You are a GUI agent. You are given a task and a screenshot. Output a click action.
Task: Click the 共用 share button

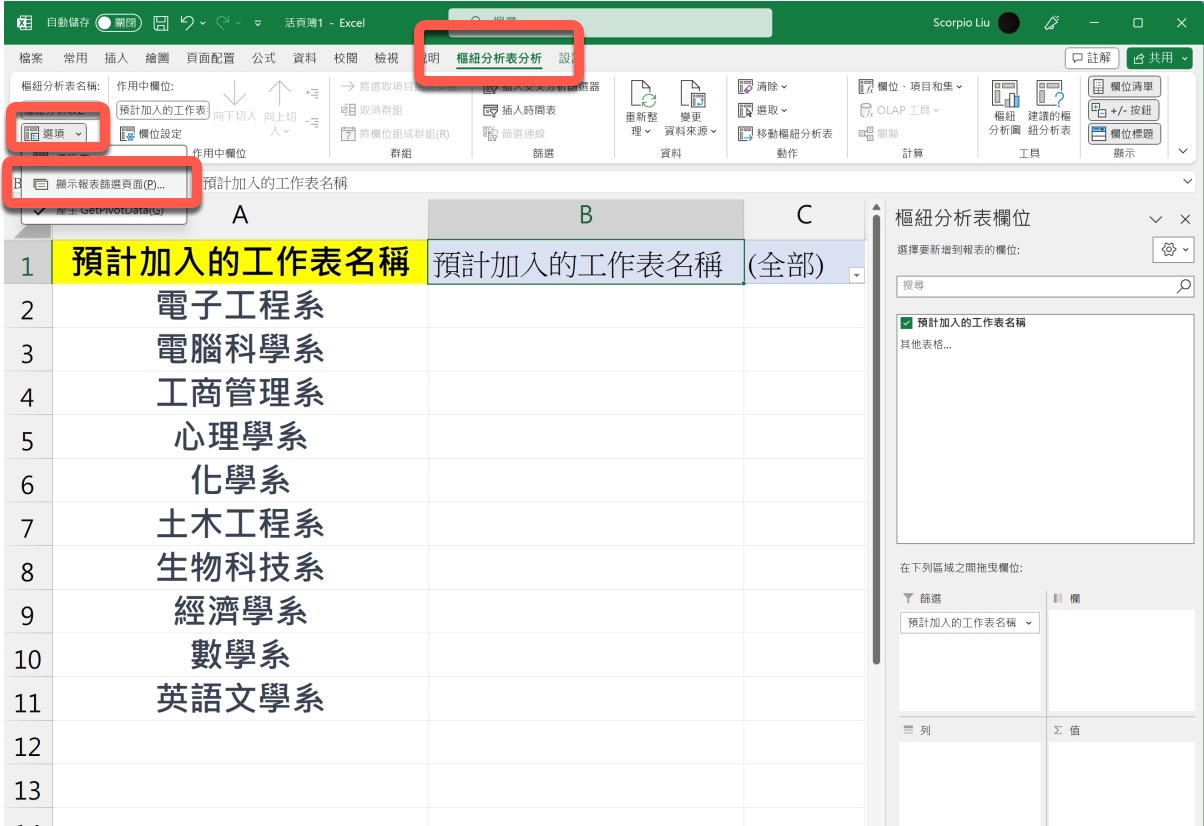(1159, 58)
